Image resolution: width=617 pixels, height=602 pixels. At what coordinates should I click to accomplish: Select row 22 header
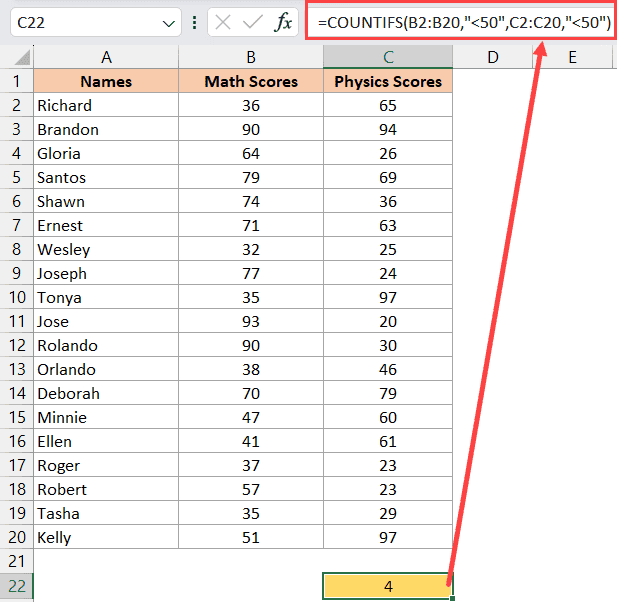(16, 586)
